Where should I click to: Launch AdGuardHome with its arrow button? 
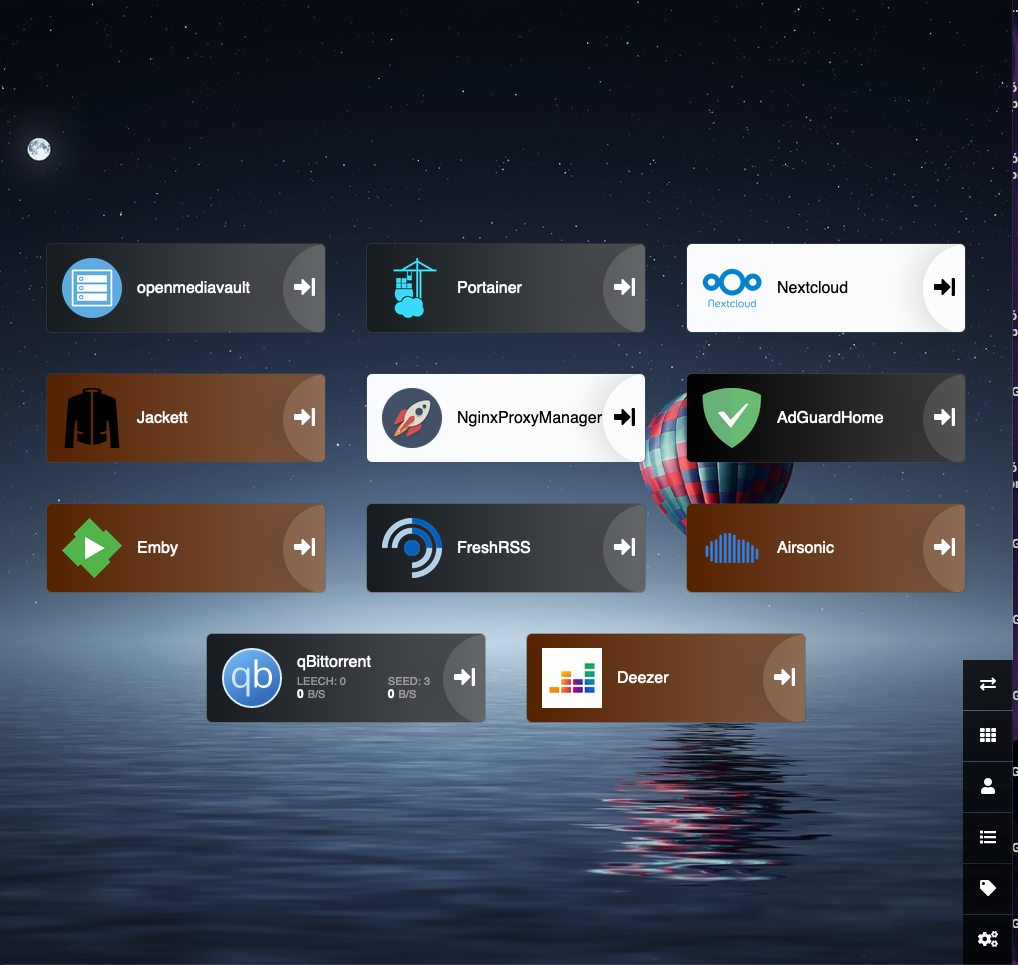click(x=945, y=417)
